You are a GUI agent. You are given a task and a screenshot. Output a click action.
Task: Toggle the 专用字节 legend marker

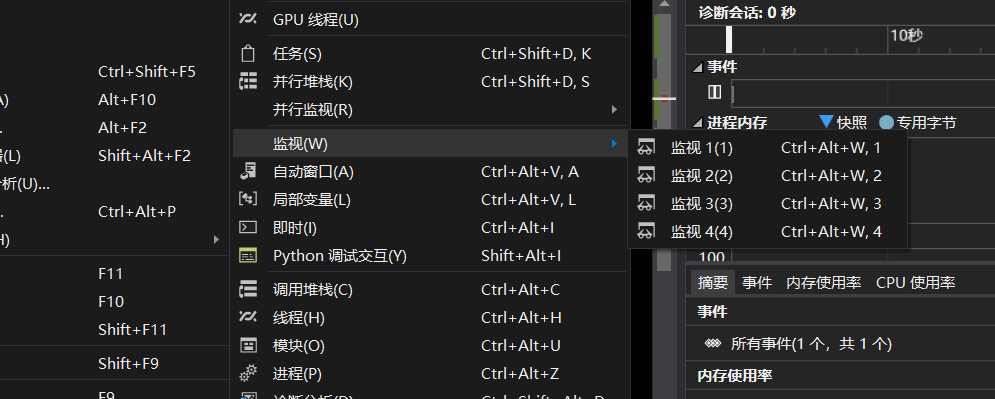tap(886, 122)
